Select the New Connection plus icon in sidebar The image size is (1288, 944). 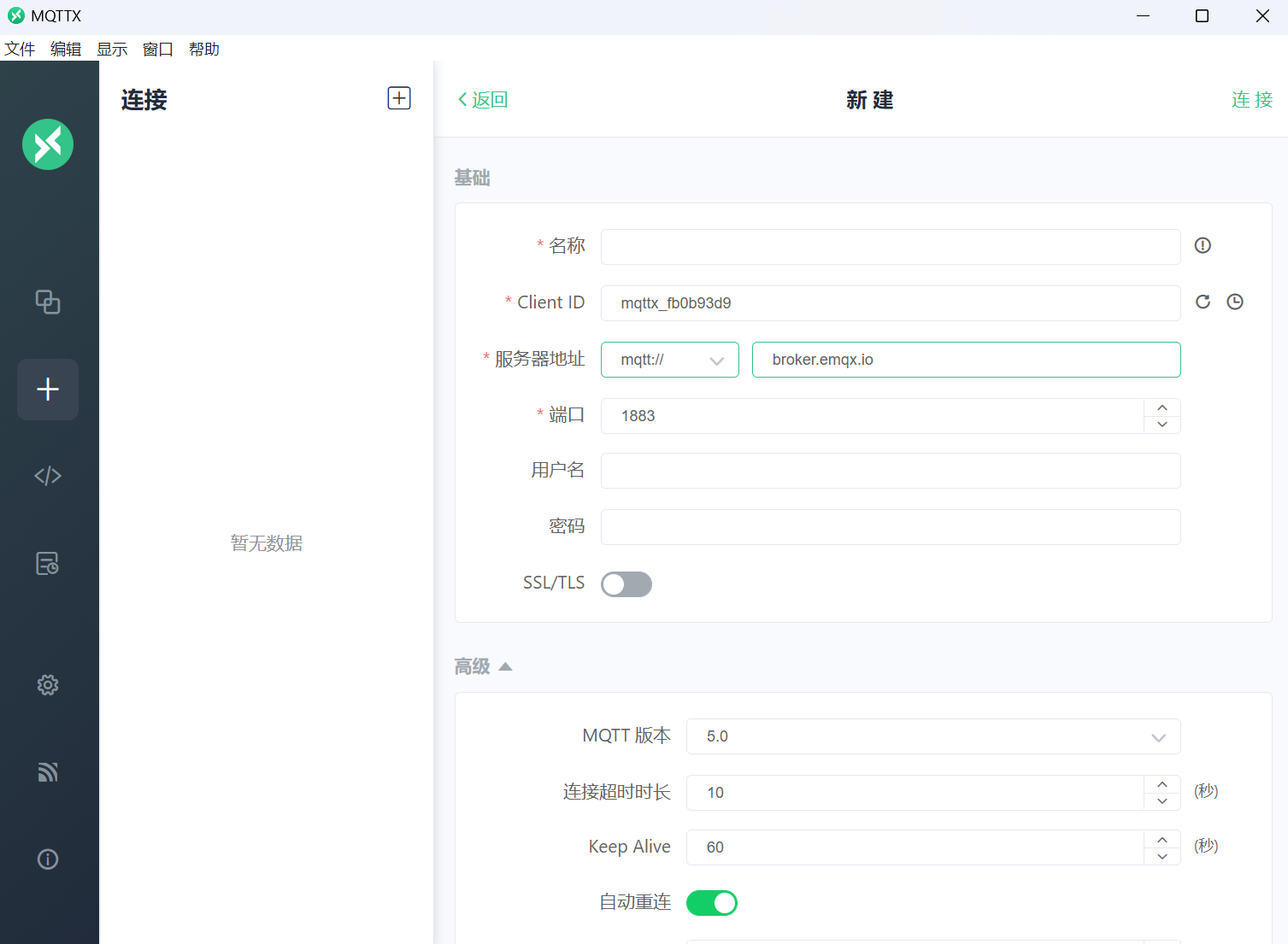(47, 390)
